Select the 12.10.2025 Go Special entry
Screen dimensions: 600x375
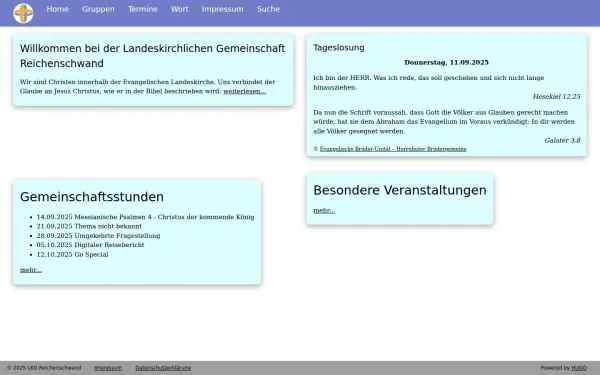73,254
